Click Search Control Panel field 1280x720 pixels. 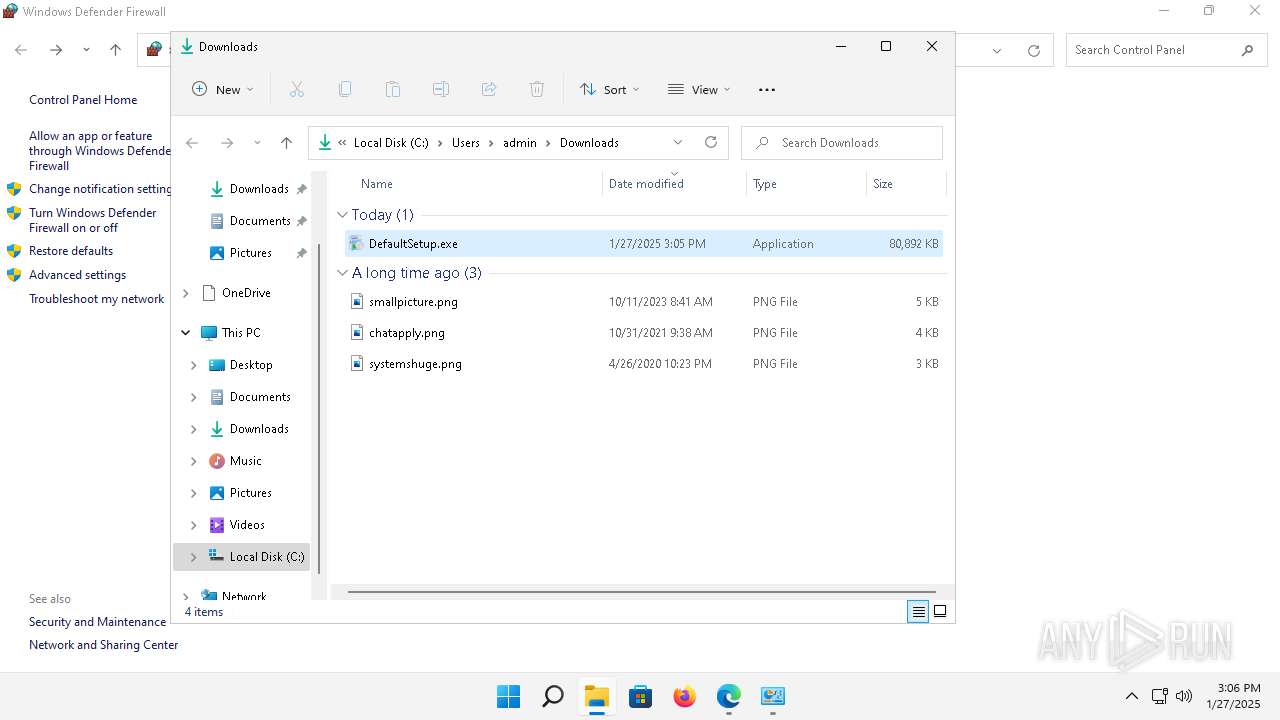click(x=1166, y=50)
